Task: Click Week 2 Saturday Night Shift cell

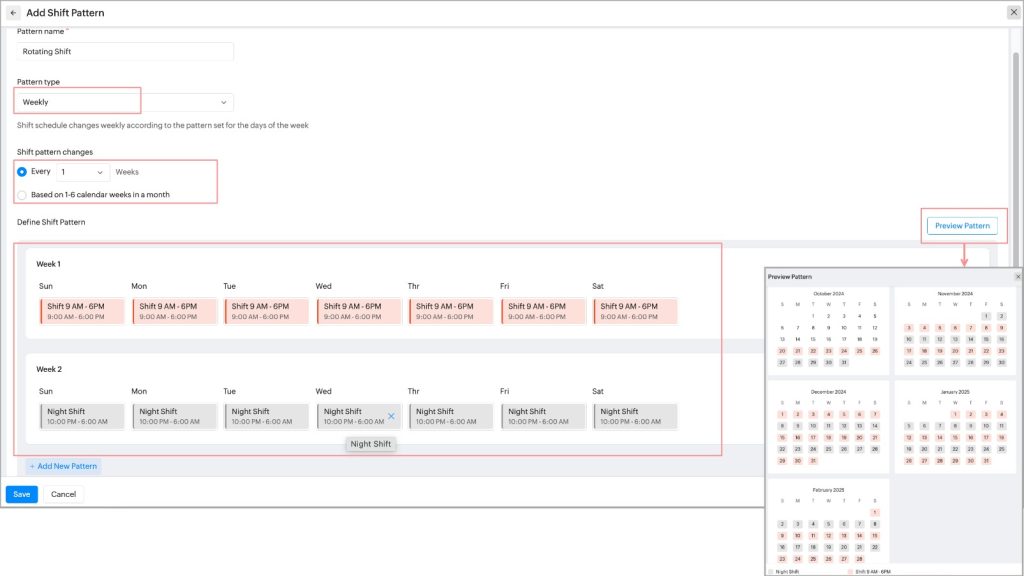Action: tap(635, 416)
